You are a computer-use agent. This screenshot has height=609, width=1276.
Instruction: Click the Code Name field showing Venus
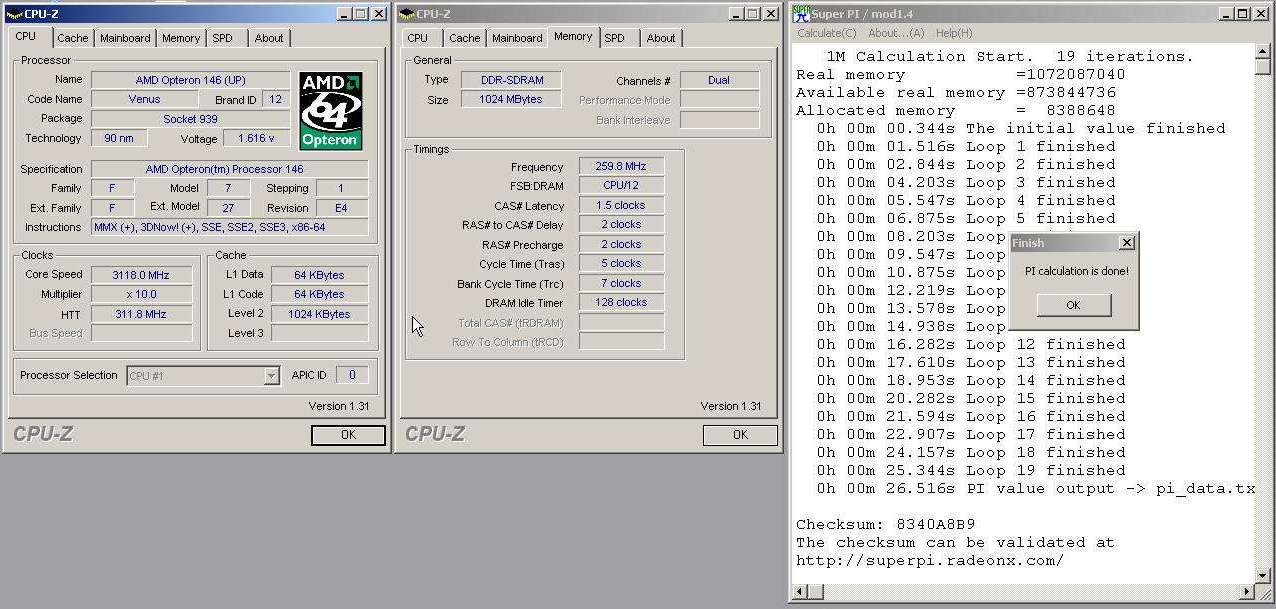click(144, 99)
